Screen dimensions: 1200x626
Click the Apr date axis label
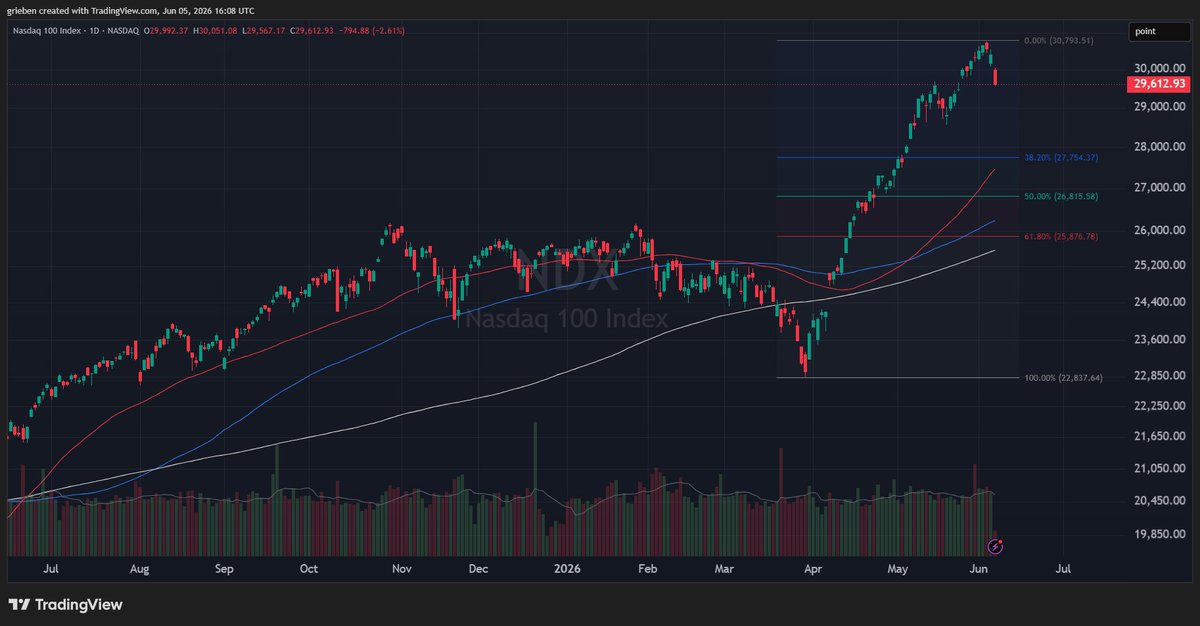(812, 569)
